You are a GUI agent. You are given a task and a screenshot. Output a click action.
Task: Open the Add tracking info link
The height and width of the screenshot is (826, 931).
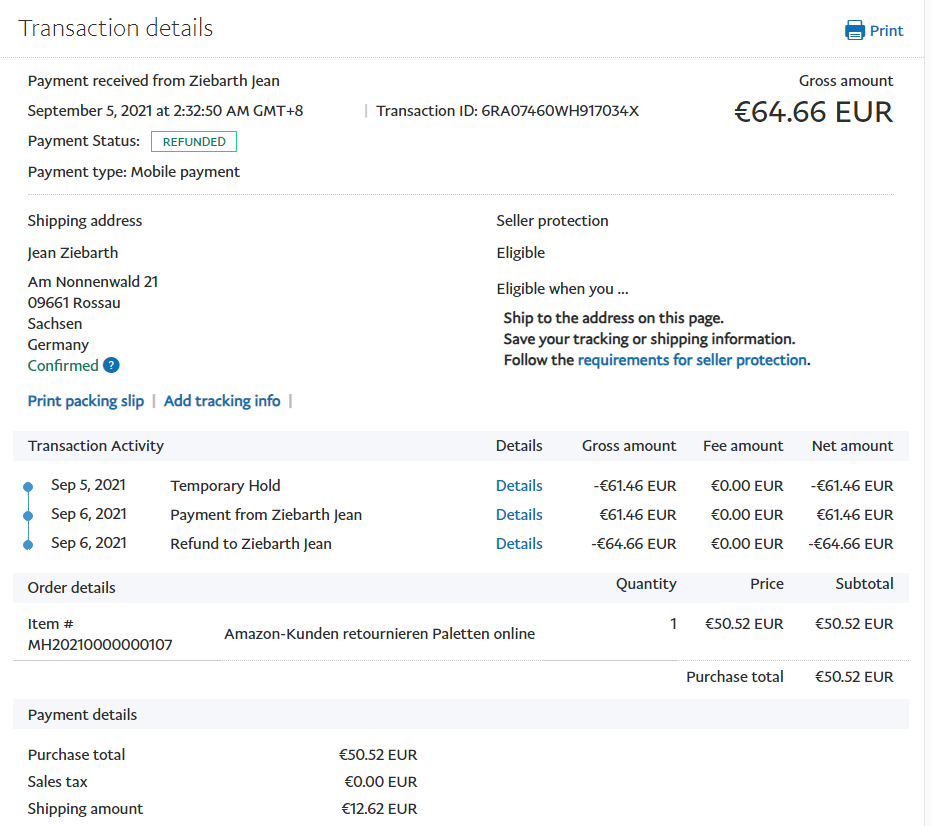coord(222,401)
